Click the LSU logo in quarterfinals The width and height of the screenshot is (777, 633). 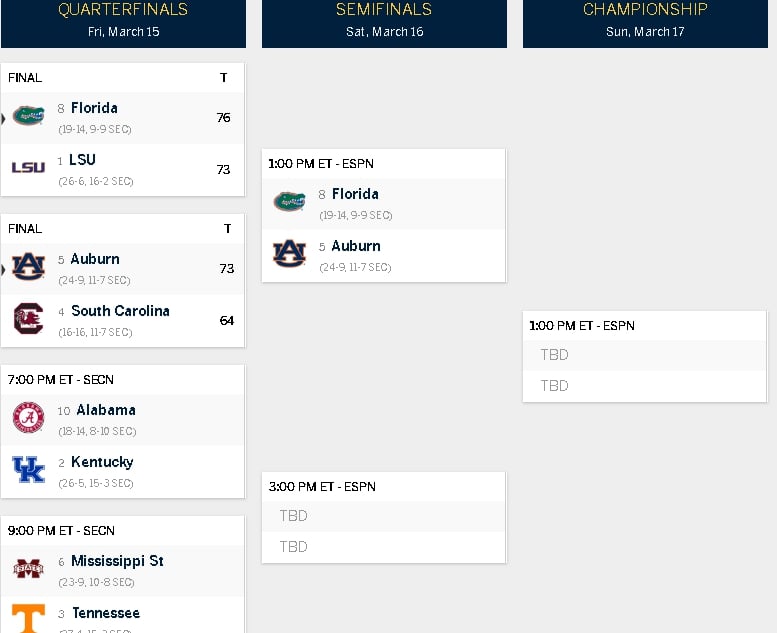pos(28,168)
